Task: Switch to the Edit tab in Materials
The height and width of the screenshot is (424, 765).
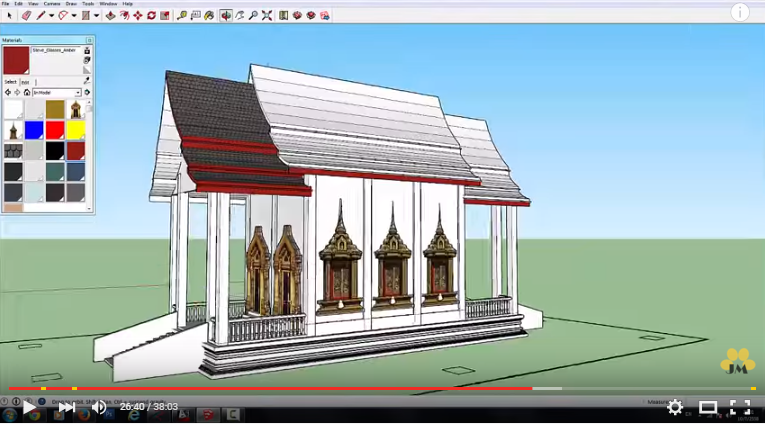Action: point(25,82)
